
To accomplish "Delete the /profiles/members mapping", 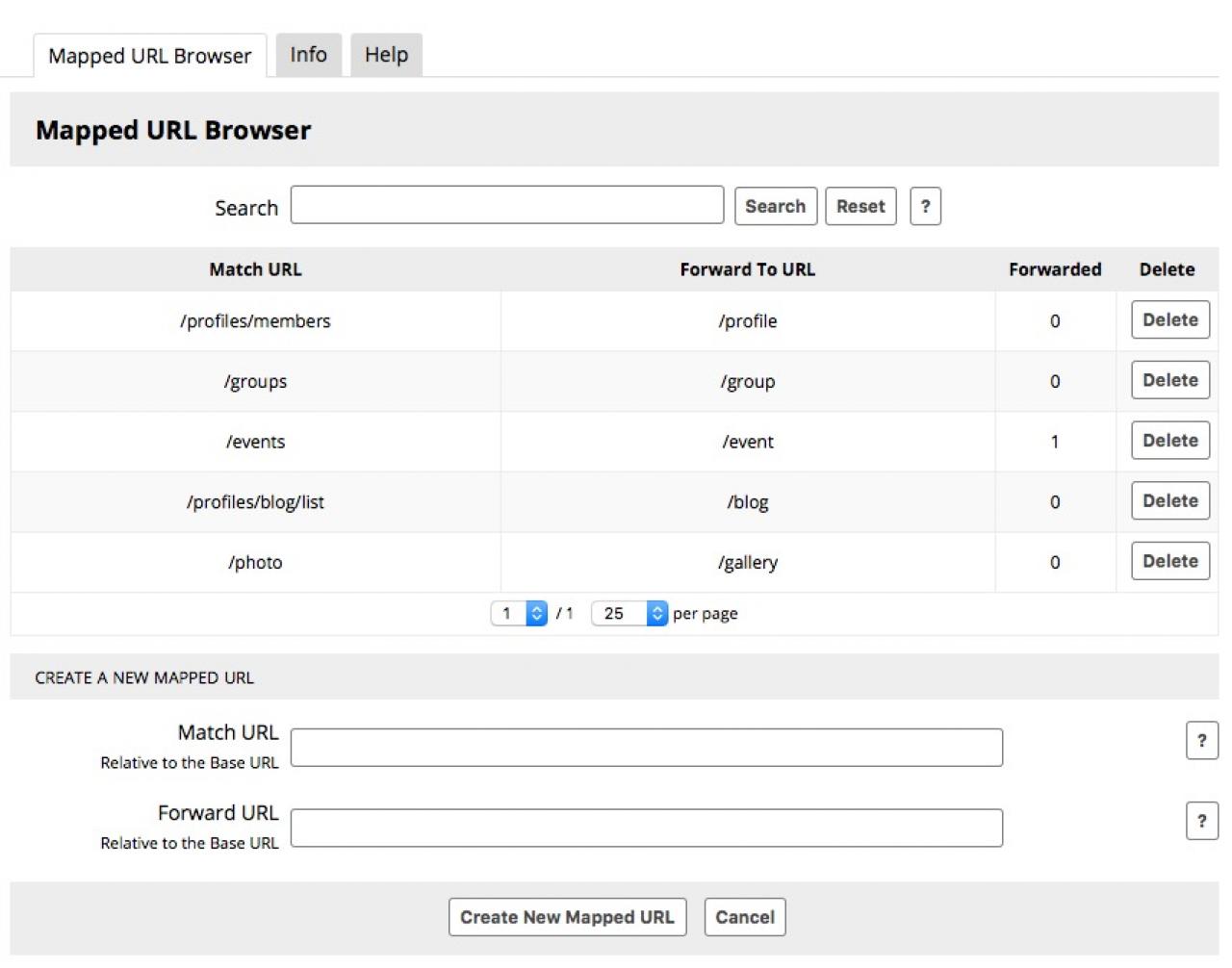I will point(1169,320).
